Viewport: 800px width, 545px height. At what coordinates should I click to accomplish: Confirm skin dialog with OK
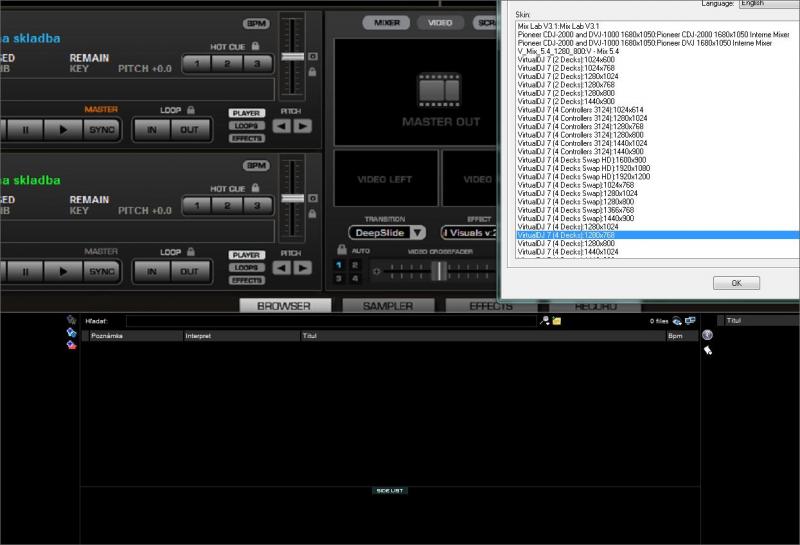click(736, 283)
